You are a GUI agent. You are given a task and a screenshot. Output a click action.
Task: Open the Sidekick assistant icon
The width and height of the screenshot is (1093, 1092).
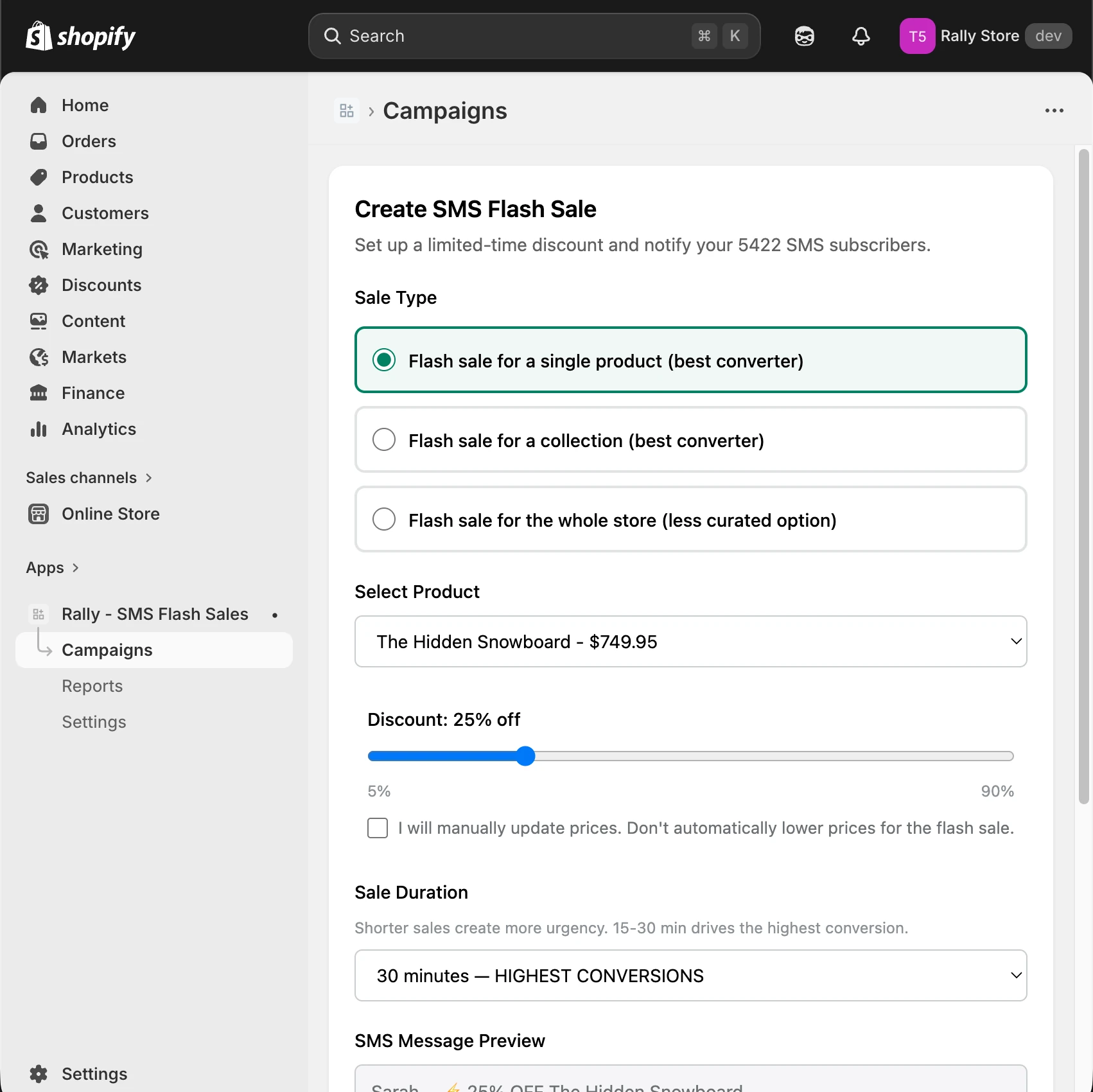[804, 36]
